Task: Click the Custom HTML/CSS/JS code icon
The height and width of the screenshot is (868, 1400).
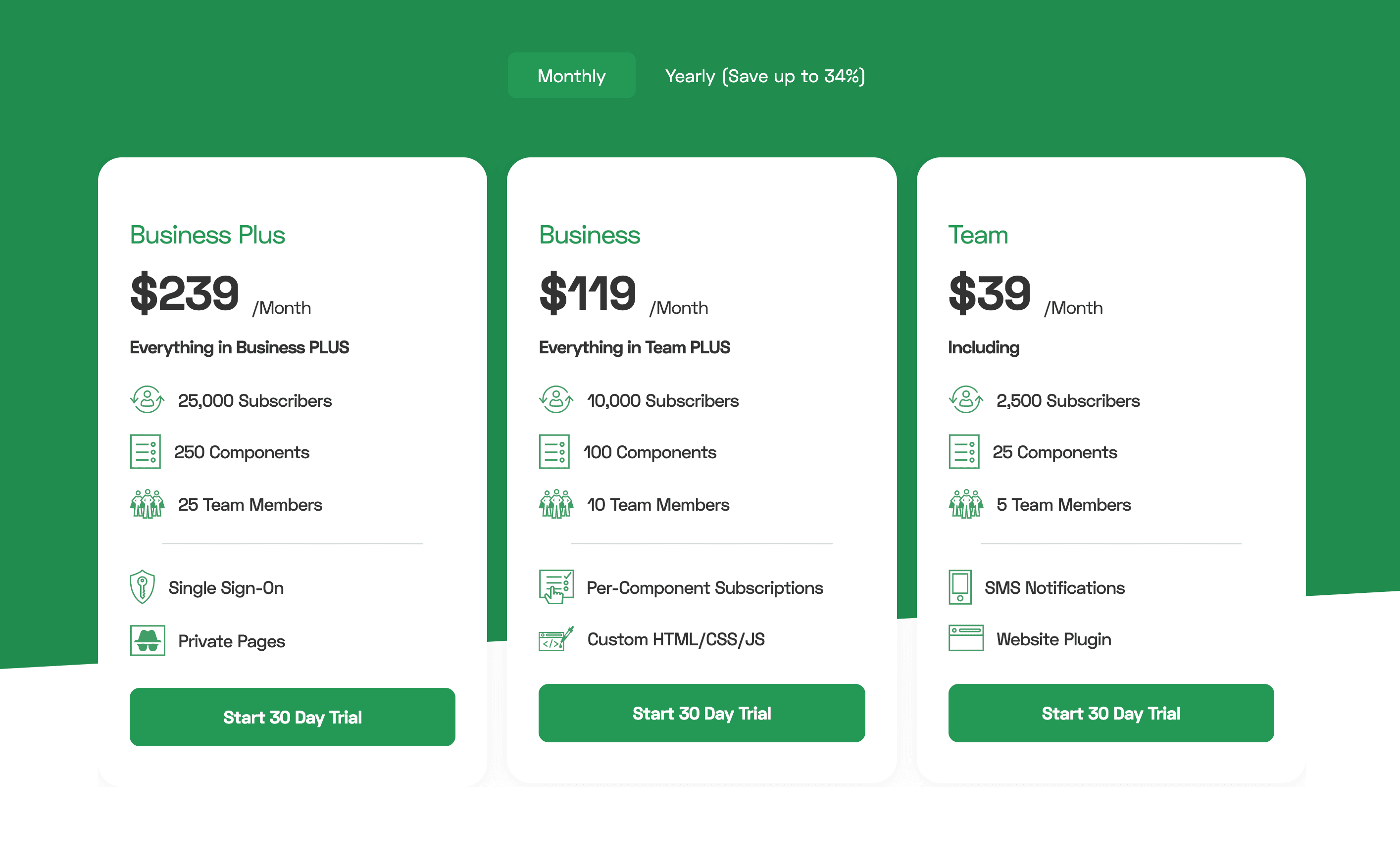Action: pos(556,639)
